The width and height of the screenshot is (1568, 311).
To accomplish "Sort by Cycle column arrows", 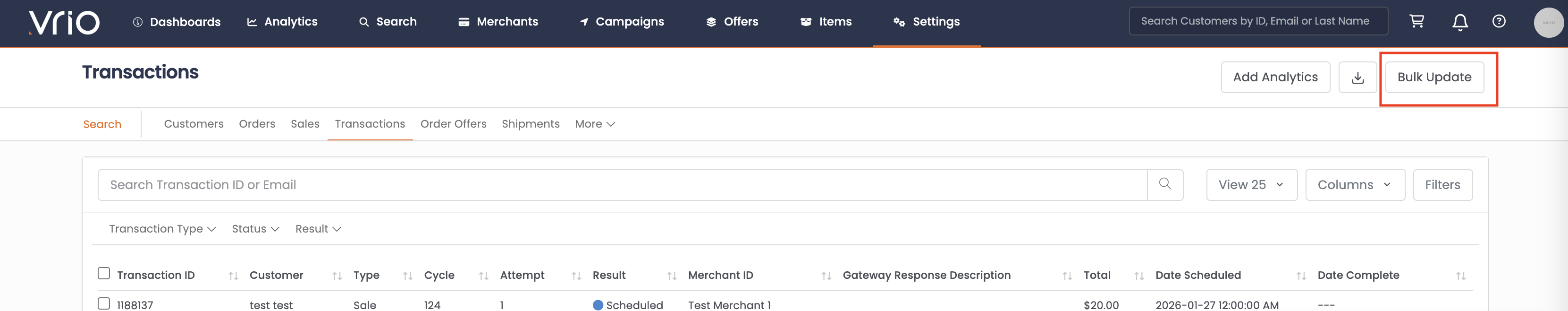I will [x=483, y=276].
